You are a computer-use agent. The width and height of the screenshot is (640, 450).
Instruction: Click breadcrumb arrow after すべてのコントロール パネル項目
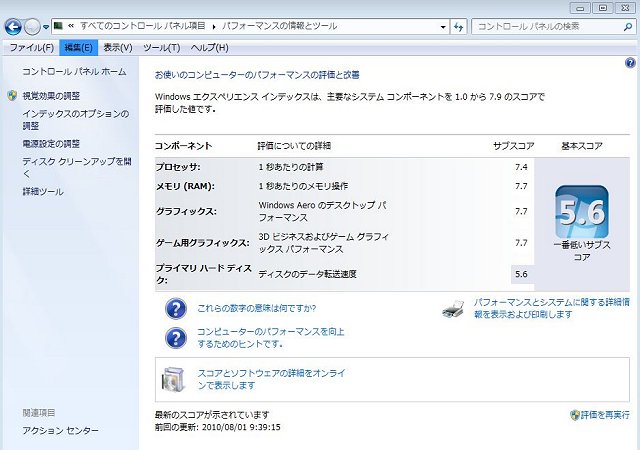click(x=214, y=27)
